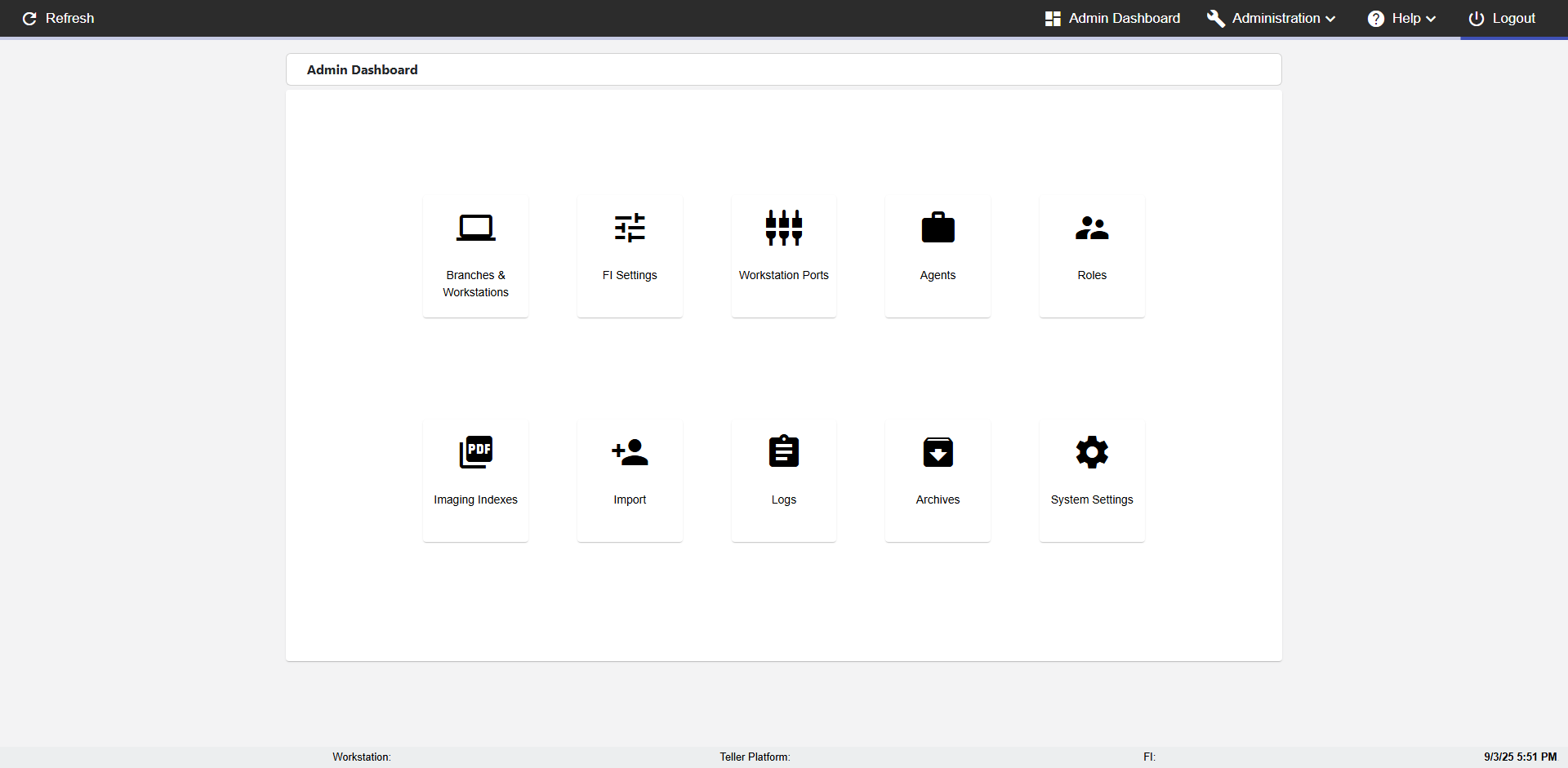The image size is (1568, 768).
Task: Click the Teller Platform: status bar entry
Action: [x=755, y=757]
